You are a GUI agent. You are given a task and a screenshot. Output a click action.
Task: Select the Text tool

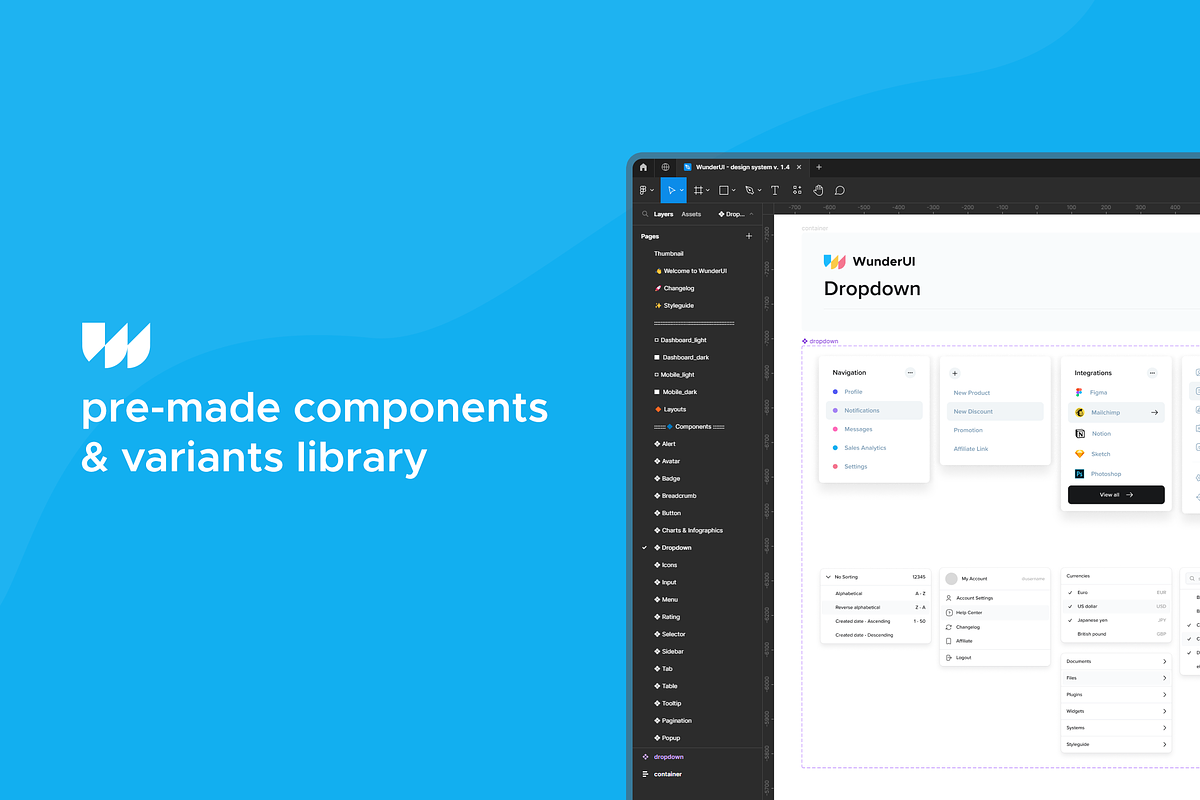click(774, 190)
